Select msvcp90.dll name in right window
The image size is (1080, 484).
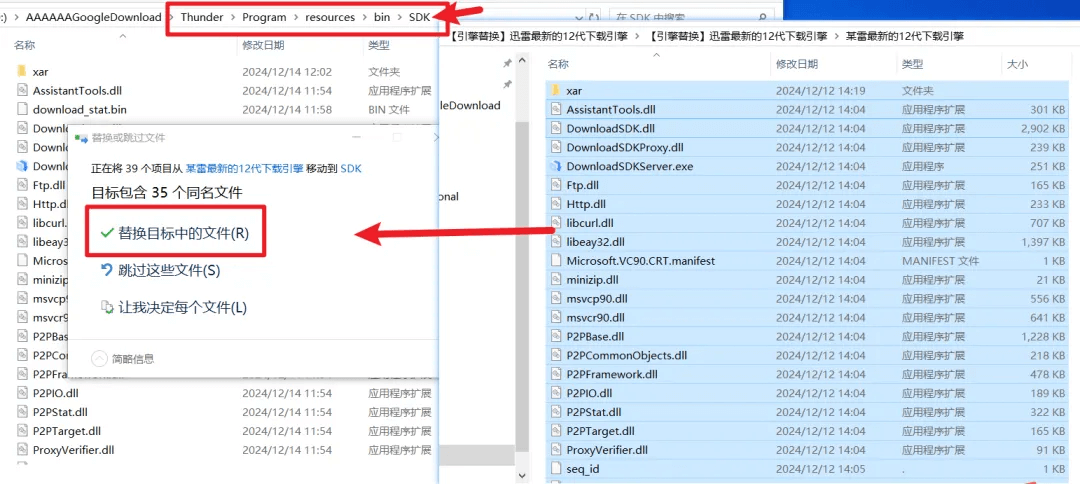(x=597, y=299)
